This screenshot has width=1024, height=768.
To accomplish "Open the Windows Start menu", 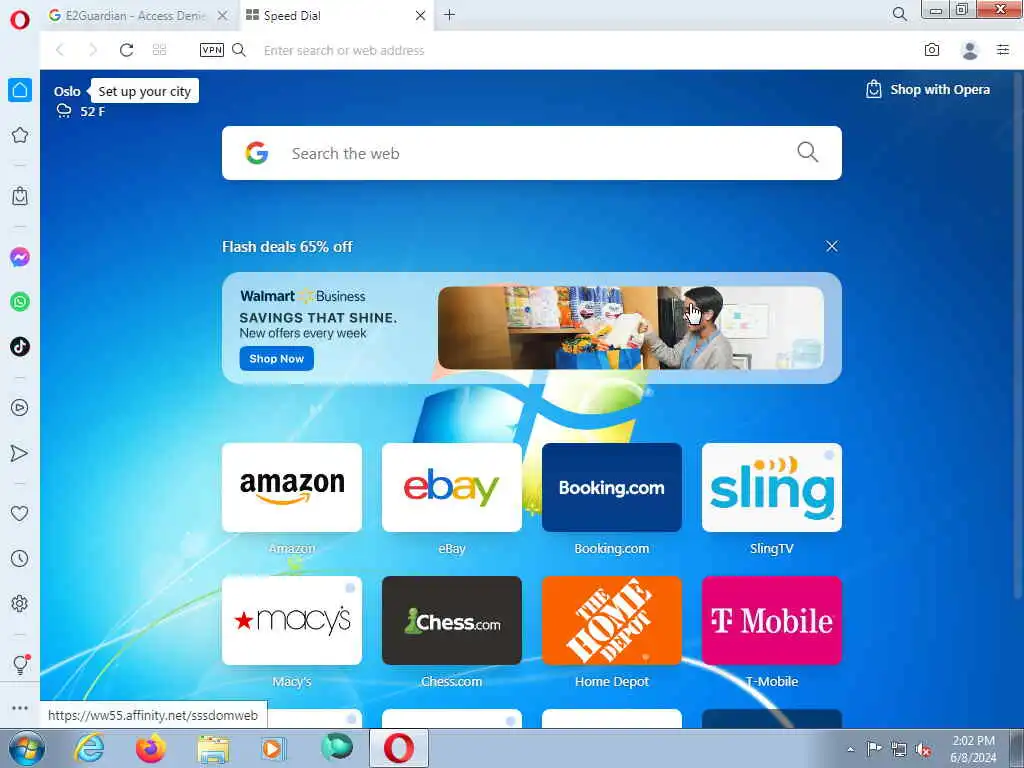I will 27,748.
